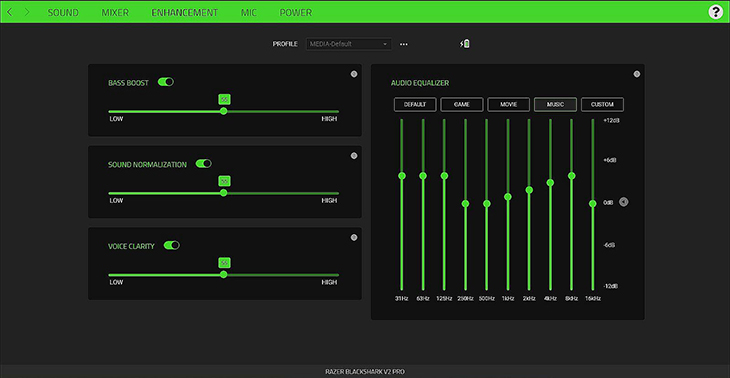Open help via question mark icon
730x378 pixels.
tap(715, 12)
